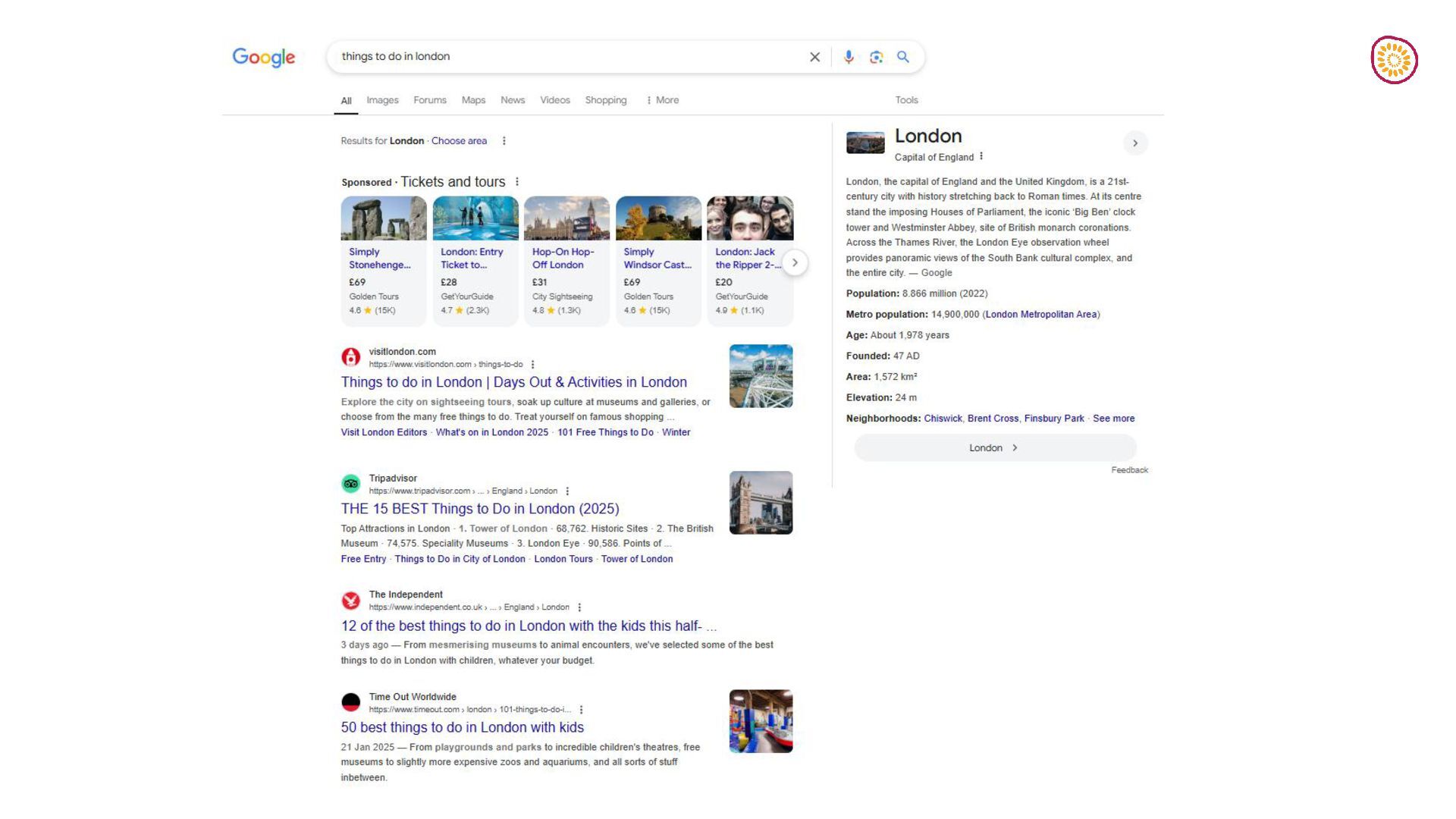The width and height of the screenshot is (1456, 819).
Task: Open Things to do in London Days Out result
Action: (x=514, y=382)
